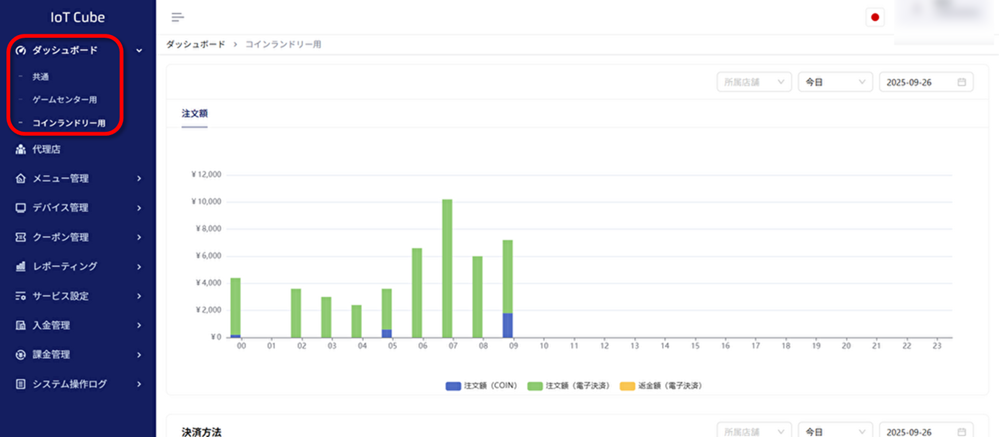The width and height of the screenshot is (999, 437).
Task: Open ゲームセンター用 dashboard submenu item
Action: (x=64, y=100)
